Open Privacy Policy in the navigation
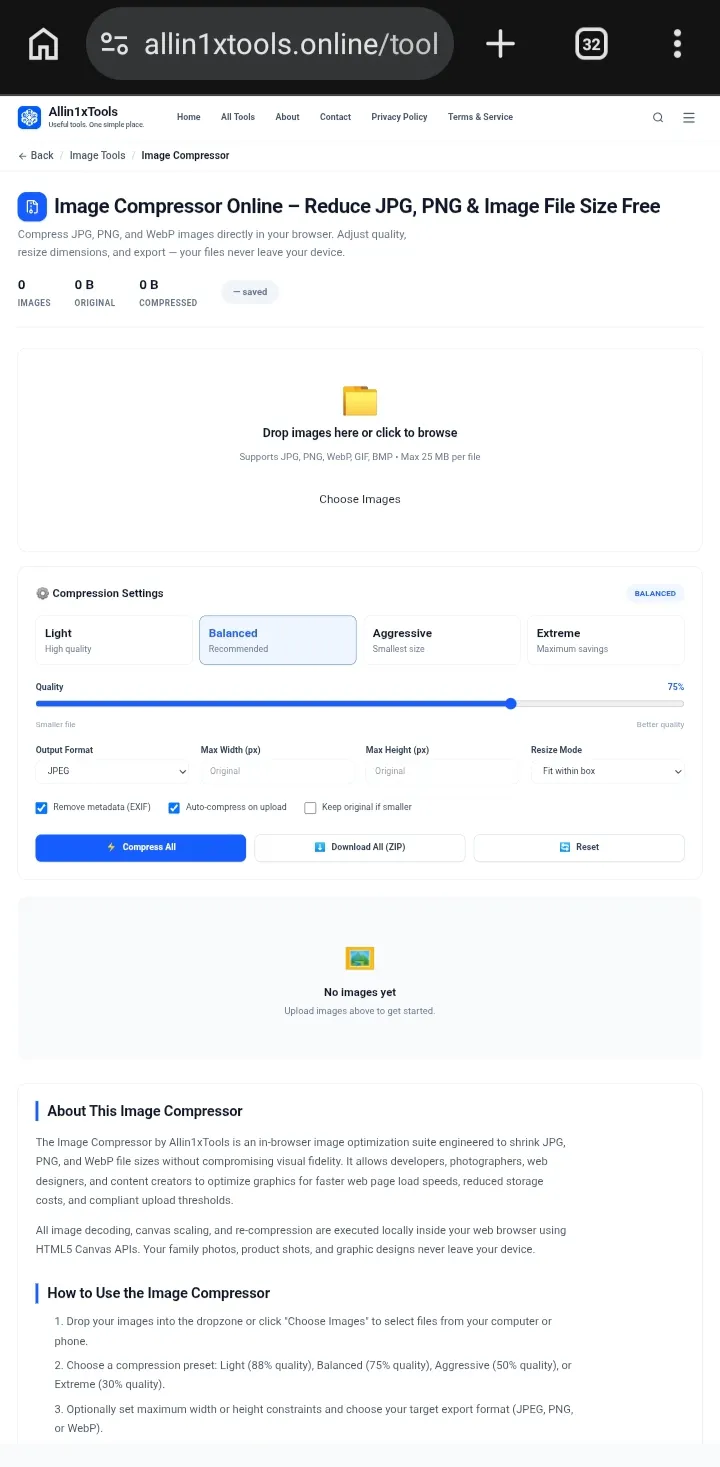The width and height of the screenshot is (720, 1467). [399, 117]
